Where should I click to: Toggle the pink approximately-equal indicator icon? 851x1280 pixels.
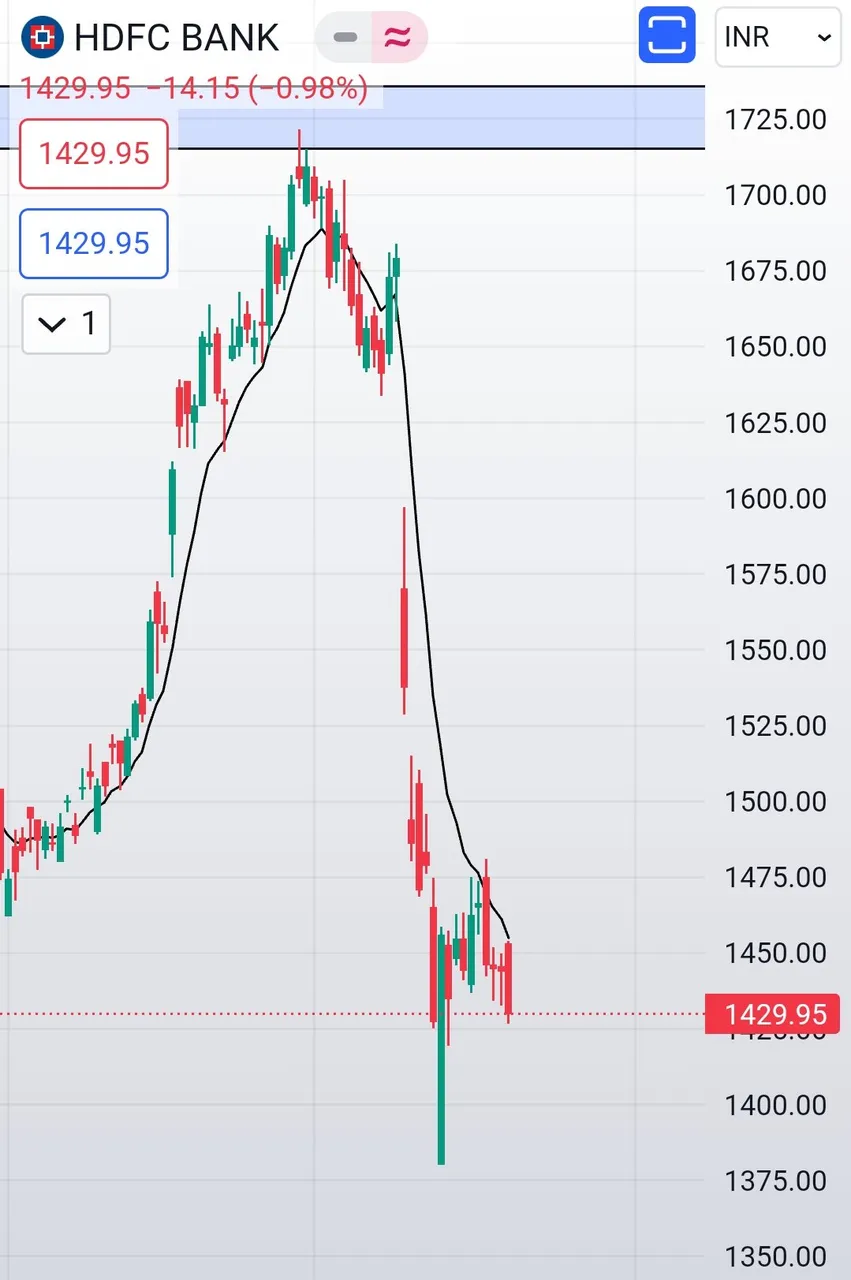click(398, 38)
